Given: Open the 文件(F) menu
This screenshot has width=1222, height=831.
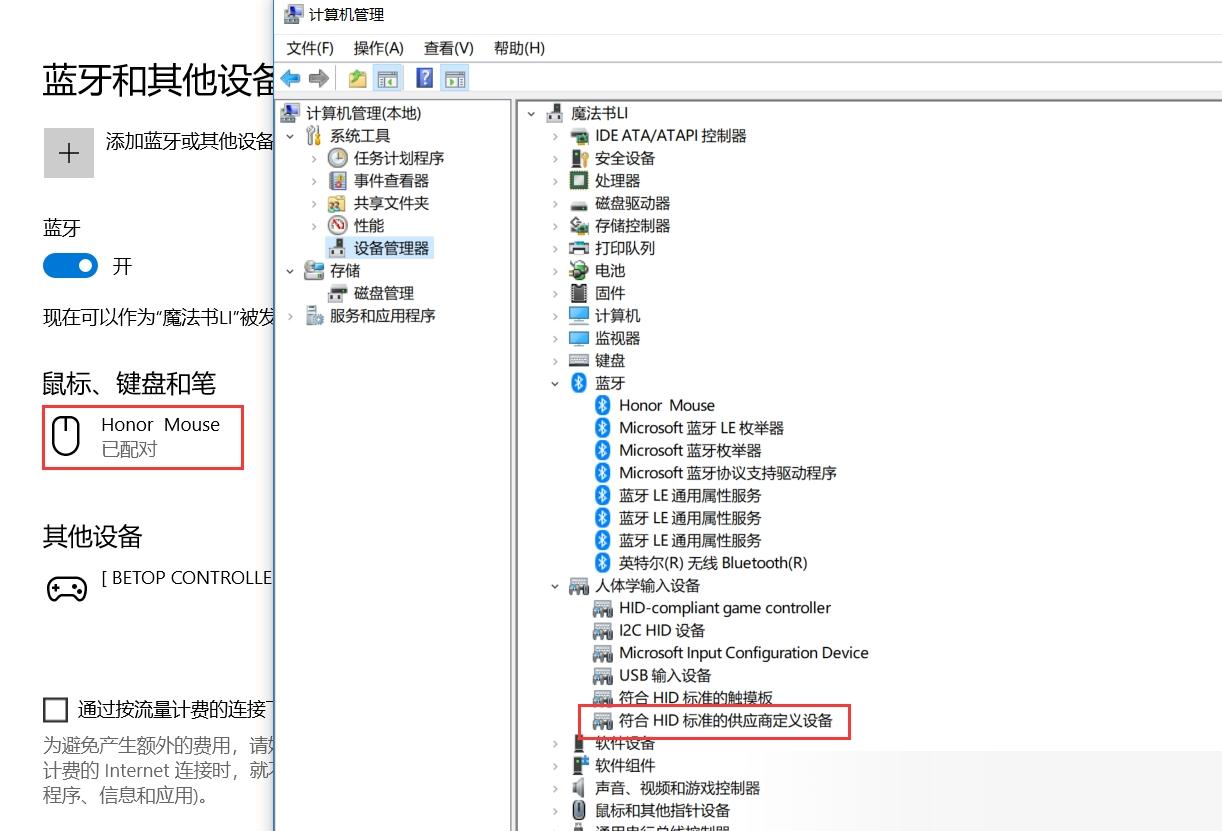Looking at the screenshot, I should [310, 48].
